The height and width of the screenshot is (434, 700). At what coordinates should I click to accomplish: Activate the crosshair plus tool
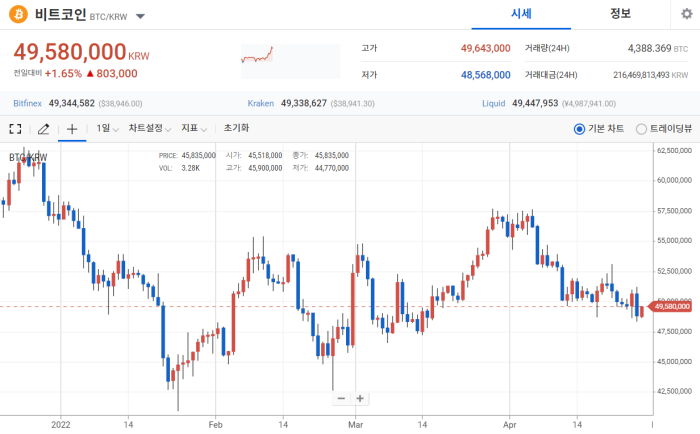pos(72,129)
